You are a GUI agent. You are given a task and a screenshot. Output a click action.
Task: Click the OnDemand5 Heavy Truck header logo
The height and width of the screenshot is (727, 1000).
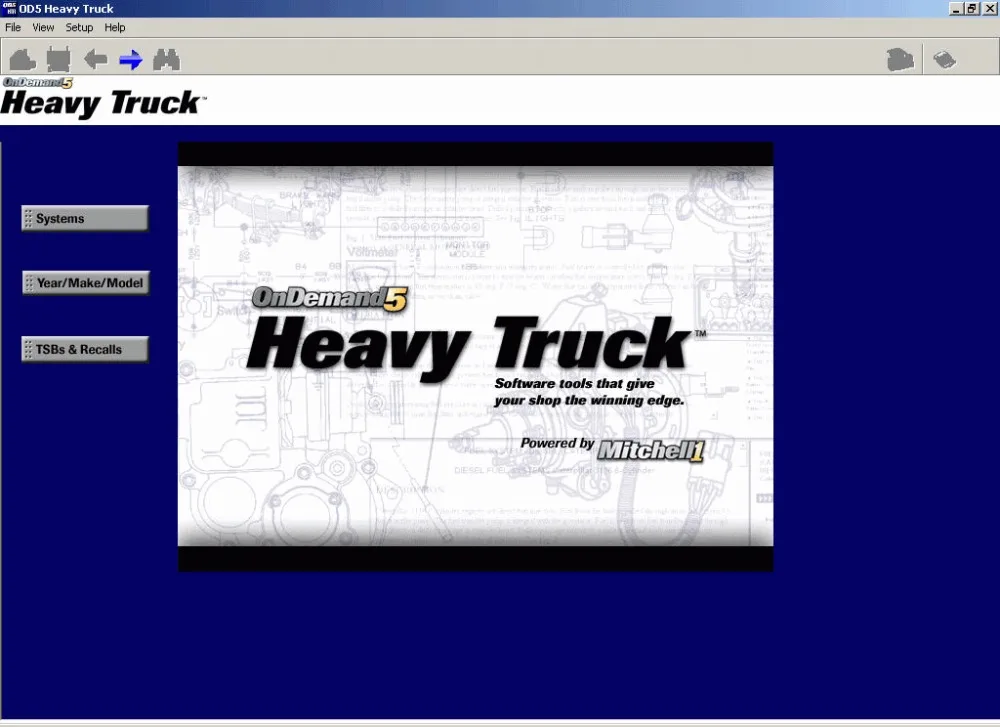[x=103, y=98]
